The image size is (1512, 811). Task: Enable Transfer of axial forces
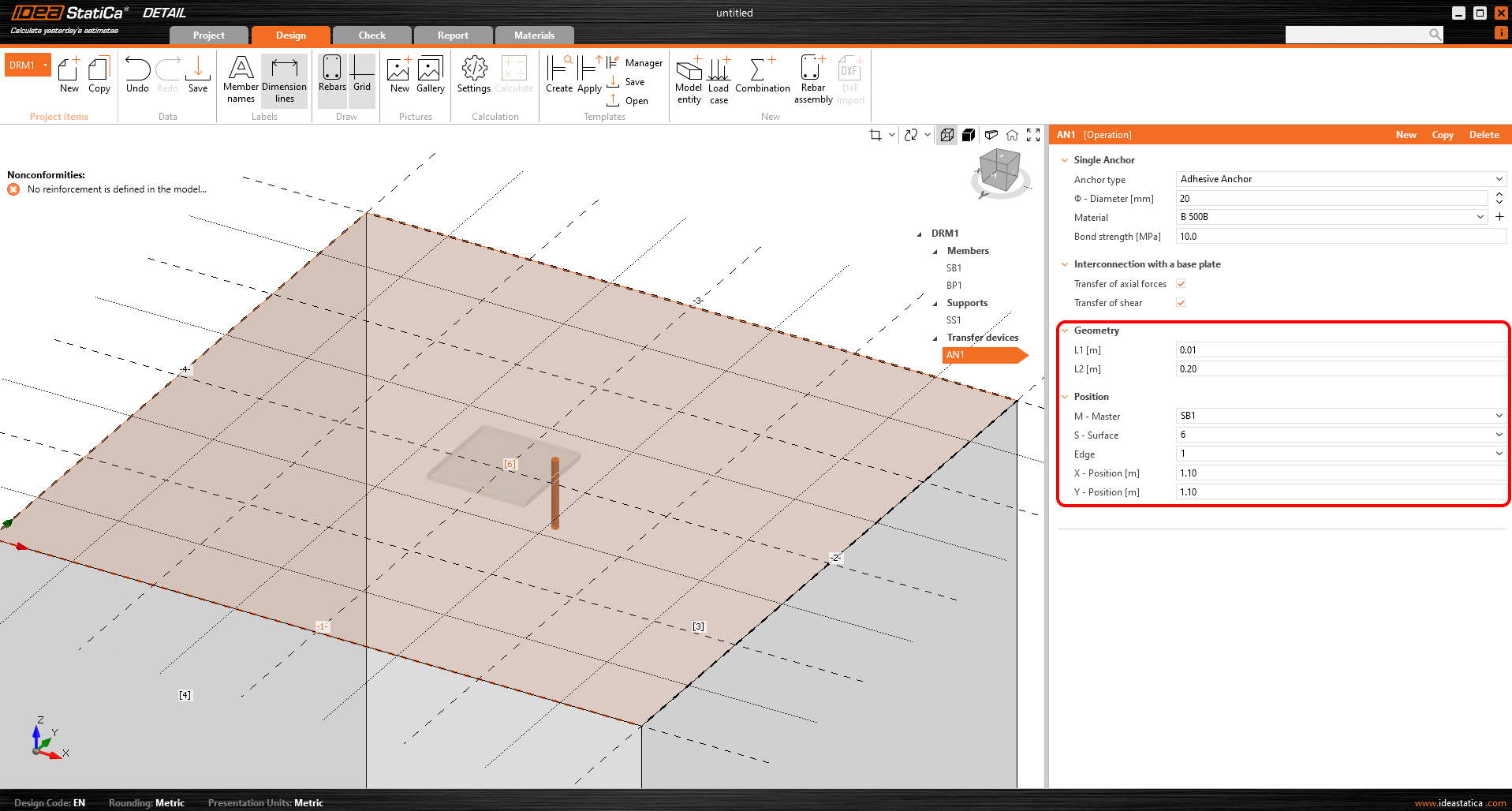[1181, 284]
